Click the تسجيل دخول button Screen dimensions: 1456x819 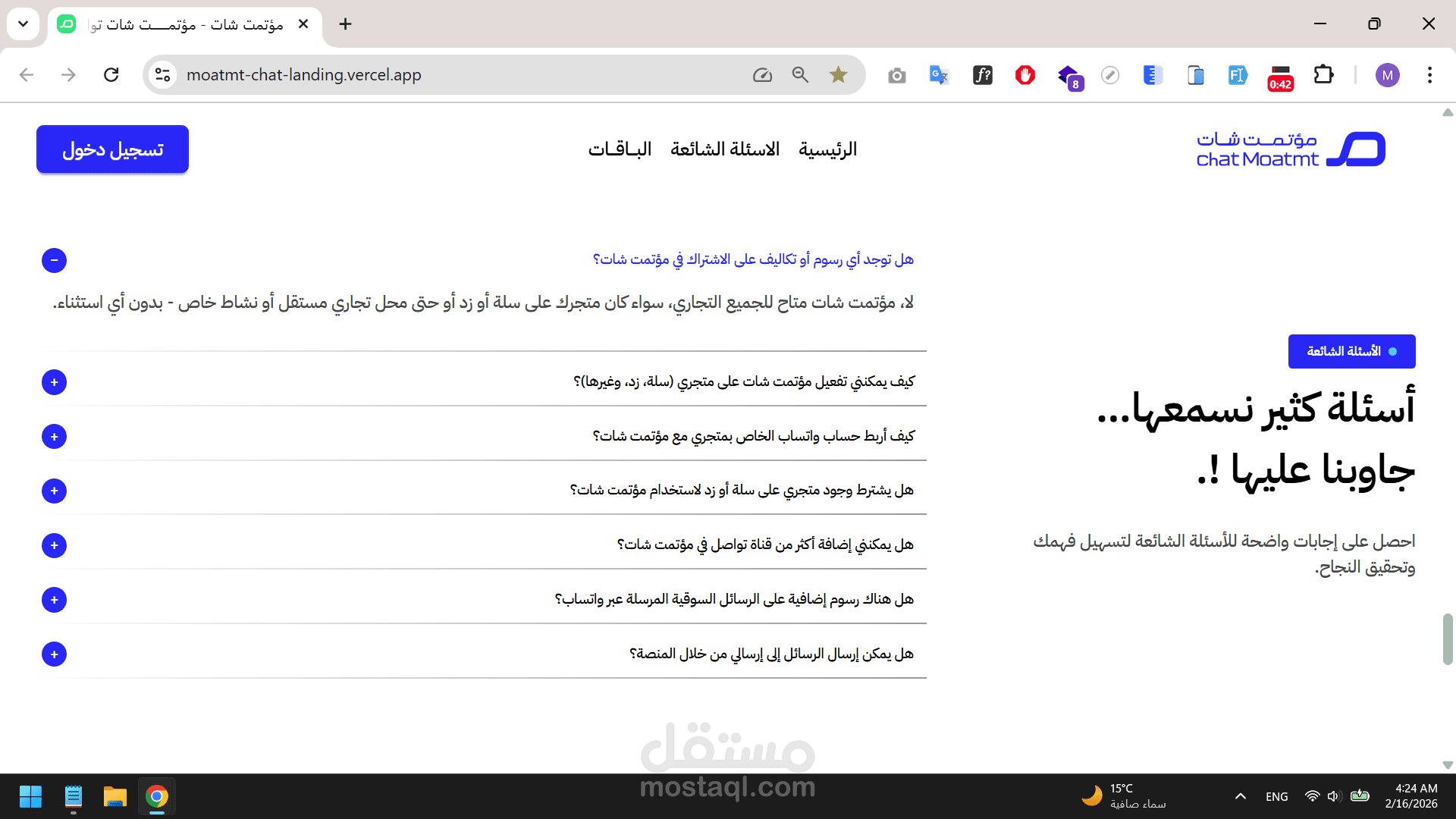[112, 149]
